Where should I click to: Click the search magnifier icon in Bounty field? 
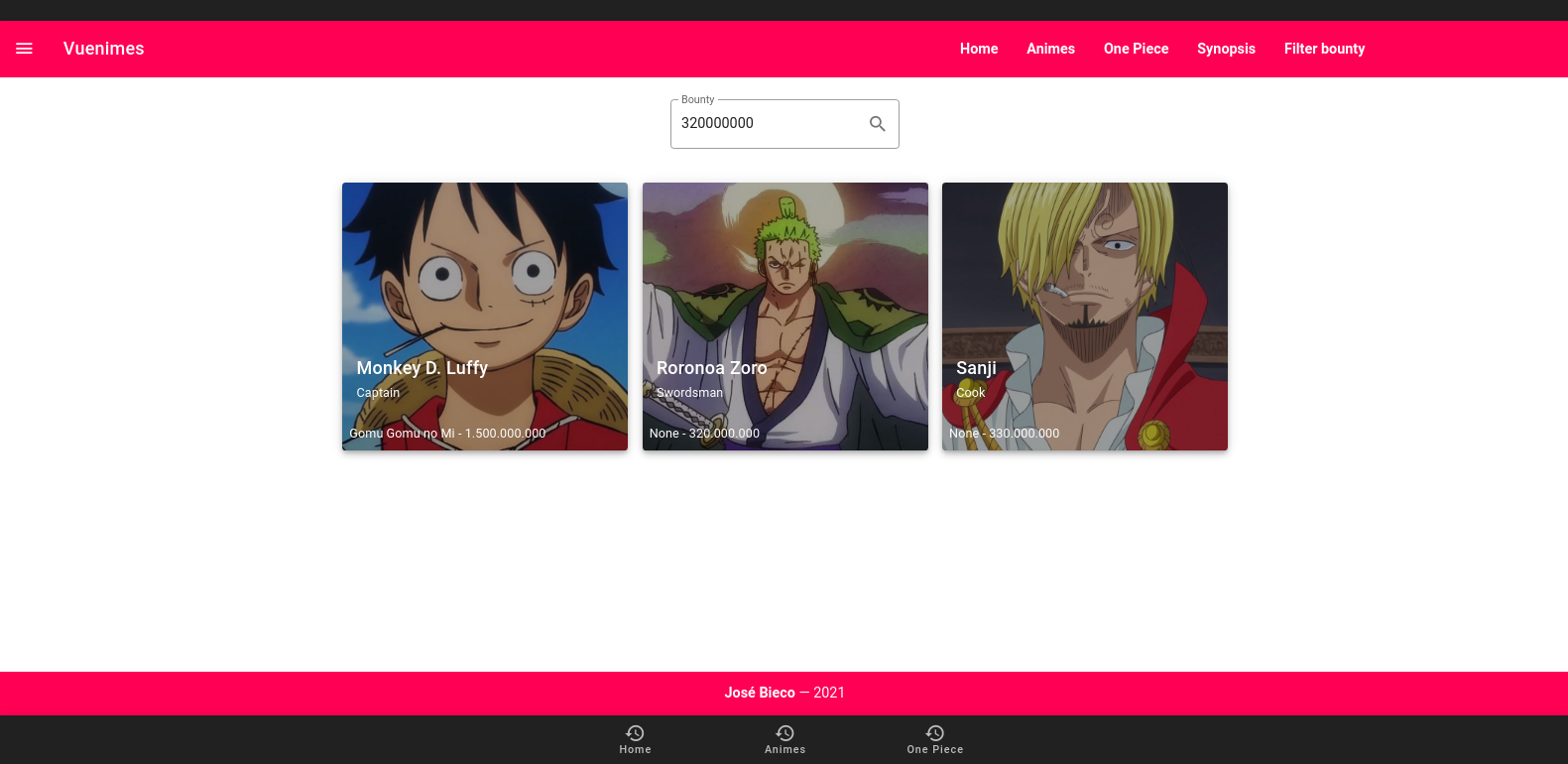(x=878, y=124)
